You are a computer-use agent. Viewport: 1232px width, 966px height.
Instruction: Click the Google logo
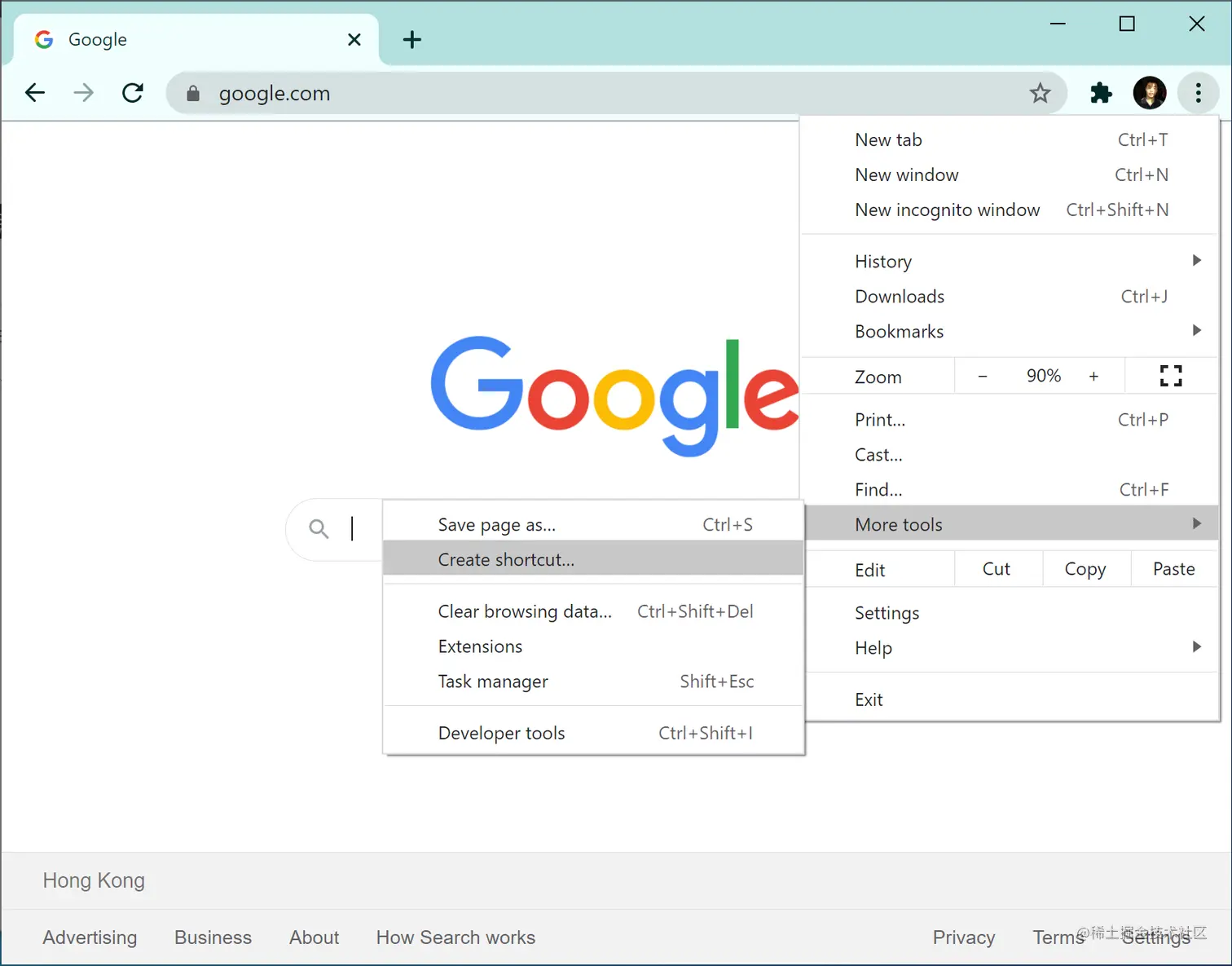tap(615, 396)
